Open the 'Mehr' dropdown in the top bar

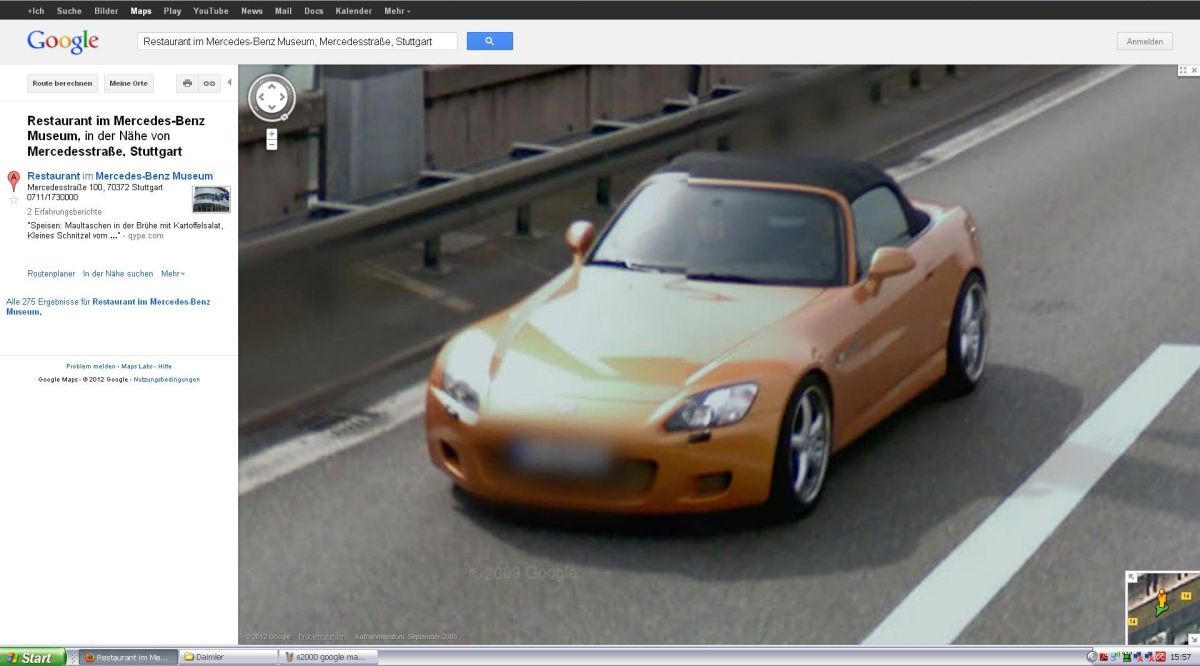tap(397, 11)
